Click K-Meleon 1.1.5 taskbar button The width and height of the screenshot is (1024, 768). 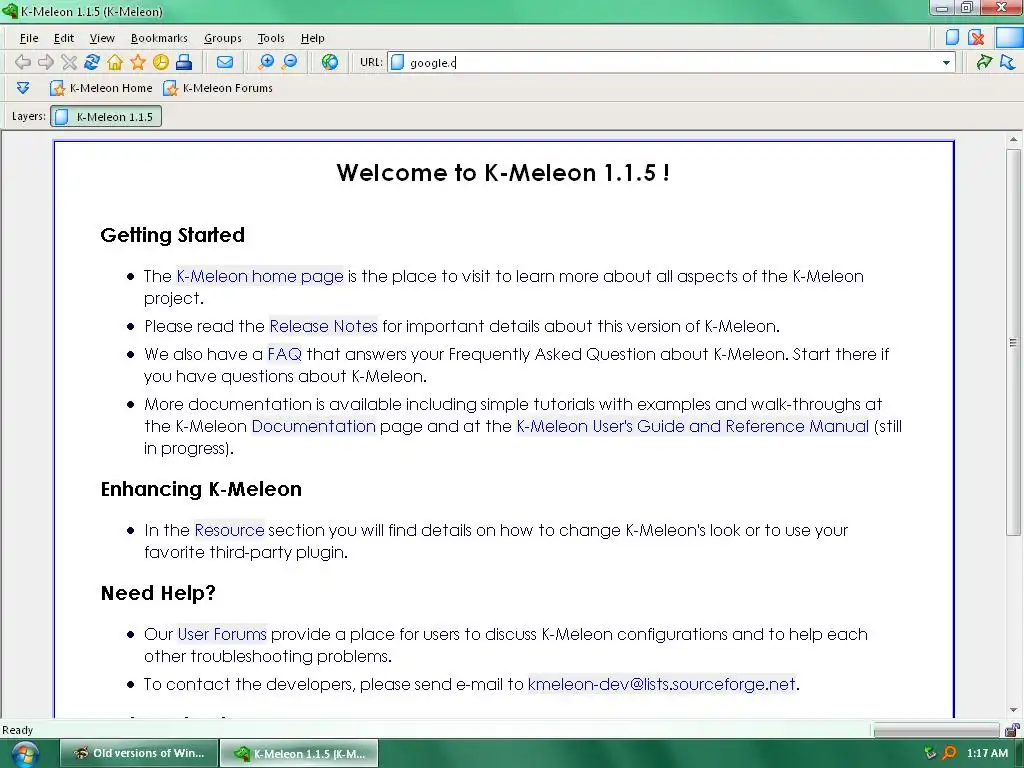pyautogui.click(x=299, y=753)
